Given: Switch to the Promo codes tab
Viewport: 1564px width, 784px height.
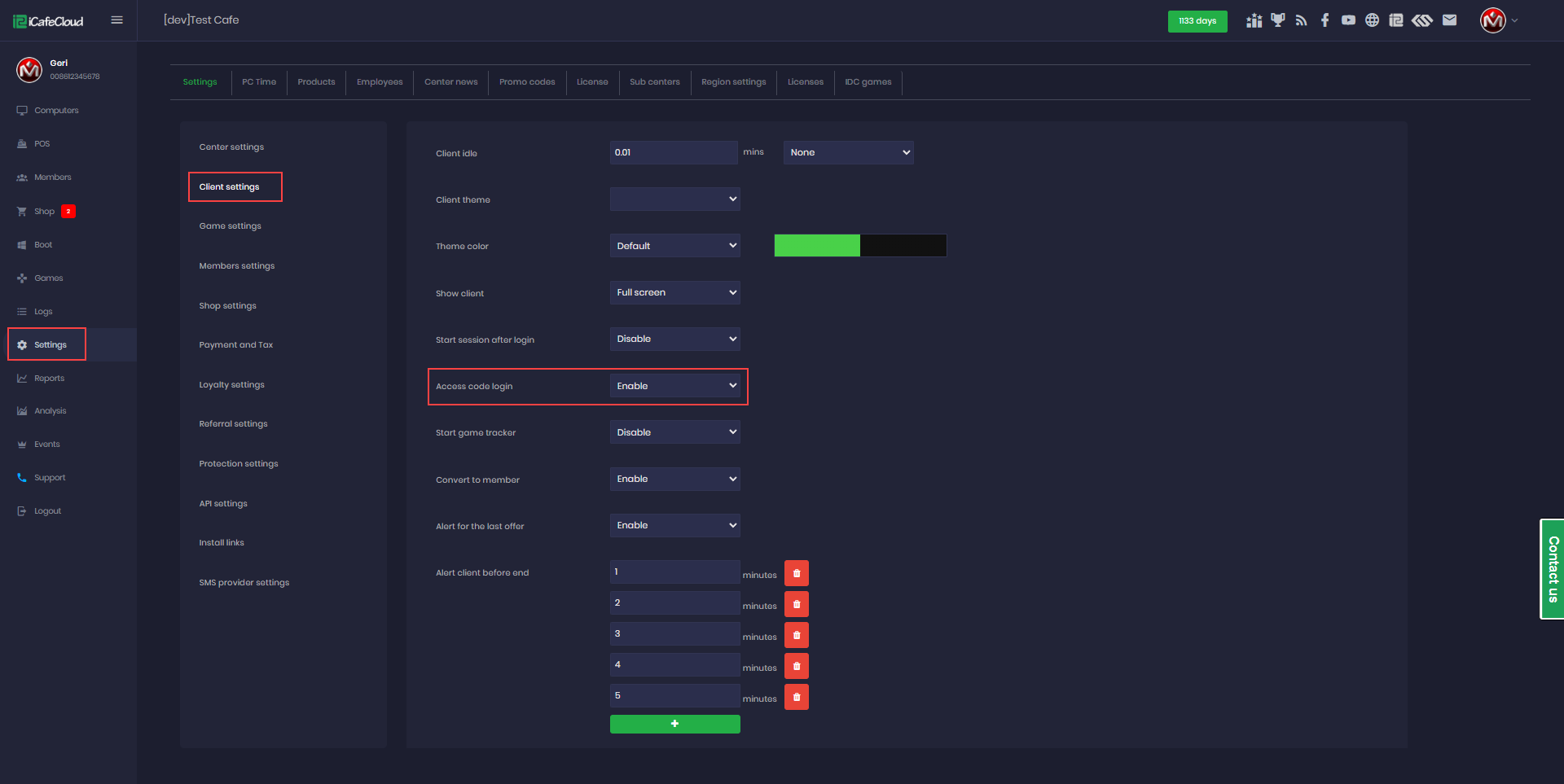Looking at the screenshot, I should [527, 82].
